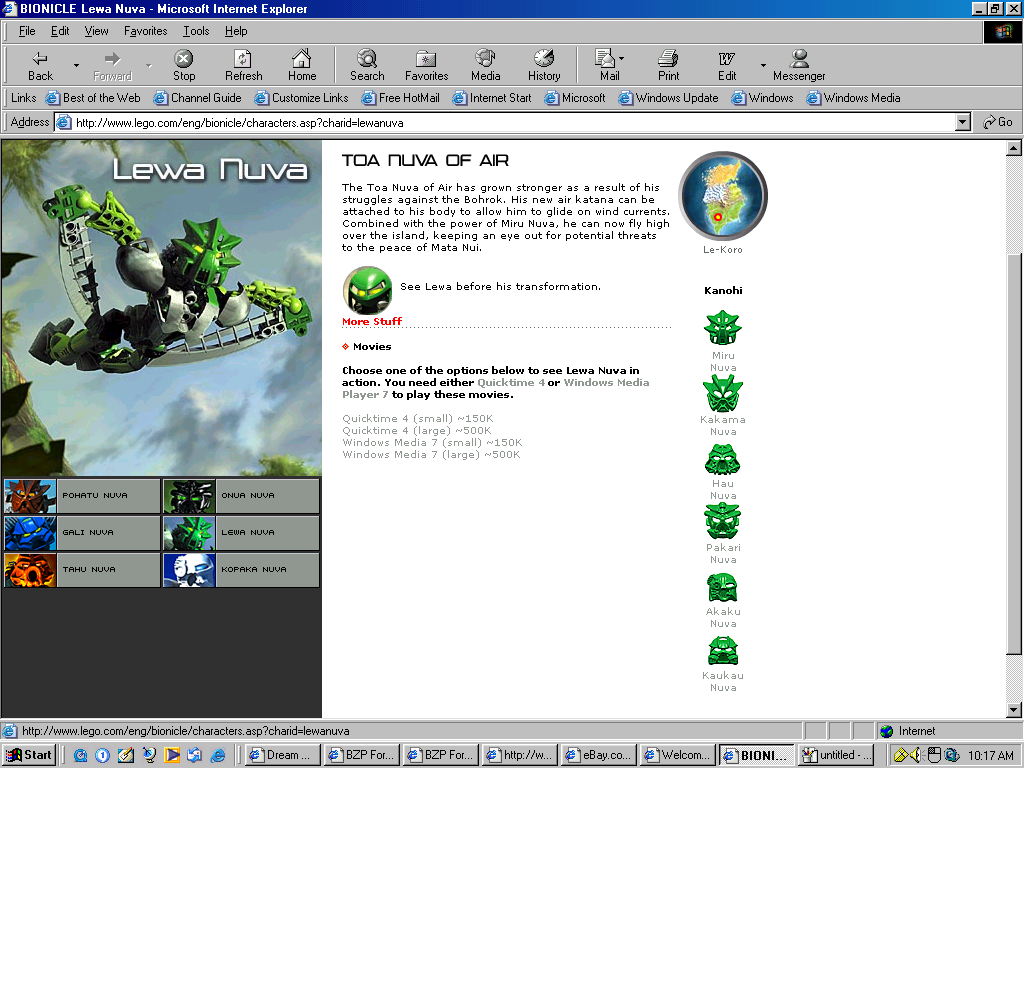Show the History pane
The width and height of the screenshot is (1024, 1000).
(x=544, y=65)
